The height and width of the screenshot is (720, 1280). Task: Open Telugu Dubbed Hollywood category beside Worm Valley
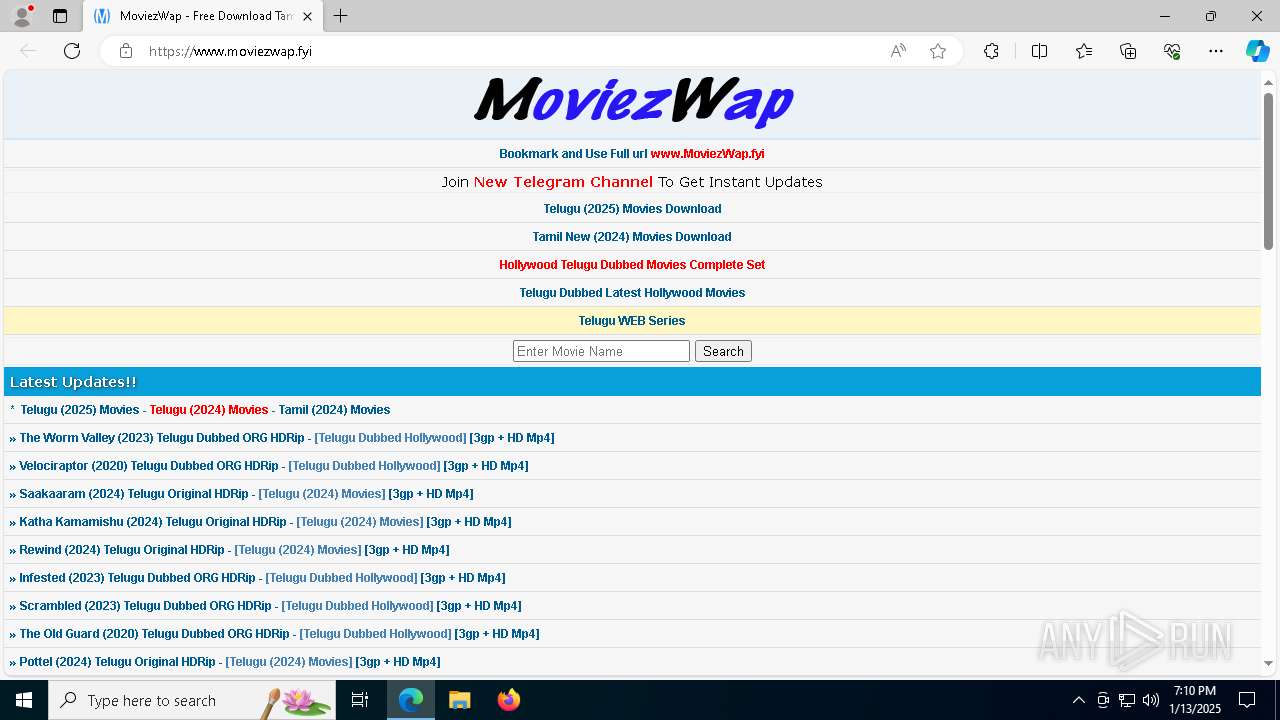pyautogui.click(x=390, y=438)
